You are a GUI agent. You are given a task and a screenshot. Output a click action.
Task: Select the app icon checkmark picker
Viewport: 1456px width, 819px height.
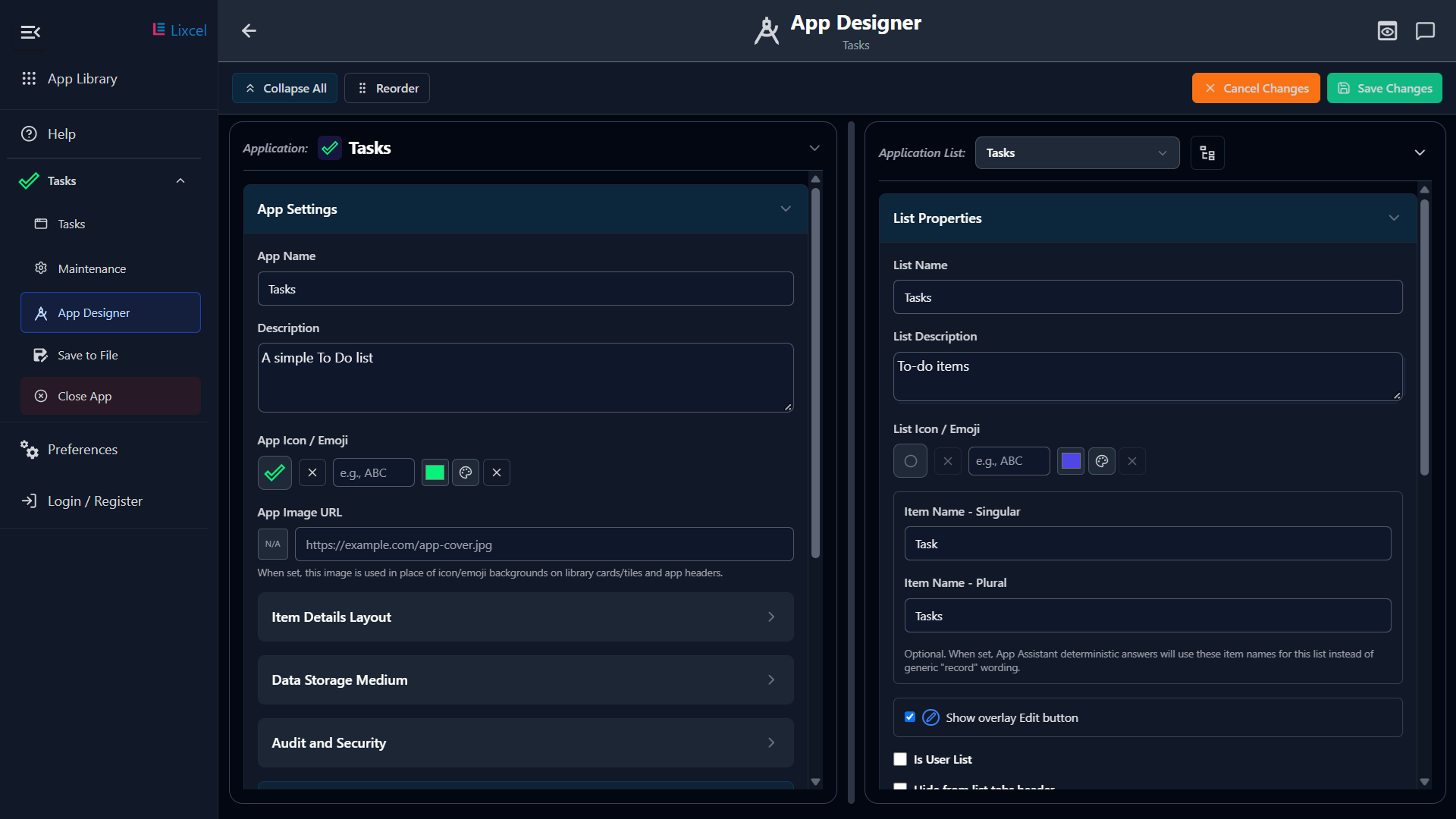275,472
